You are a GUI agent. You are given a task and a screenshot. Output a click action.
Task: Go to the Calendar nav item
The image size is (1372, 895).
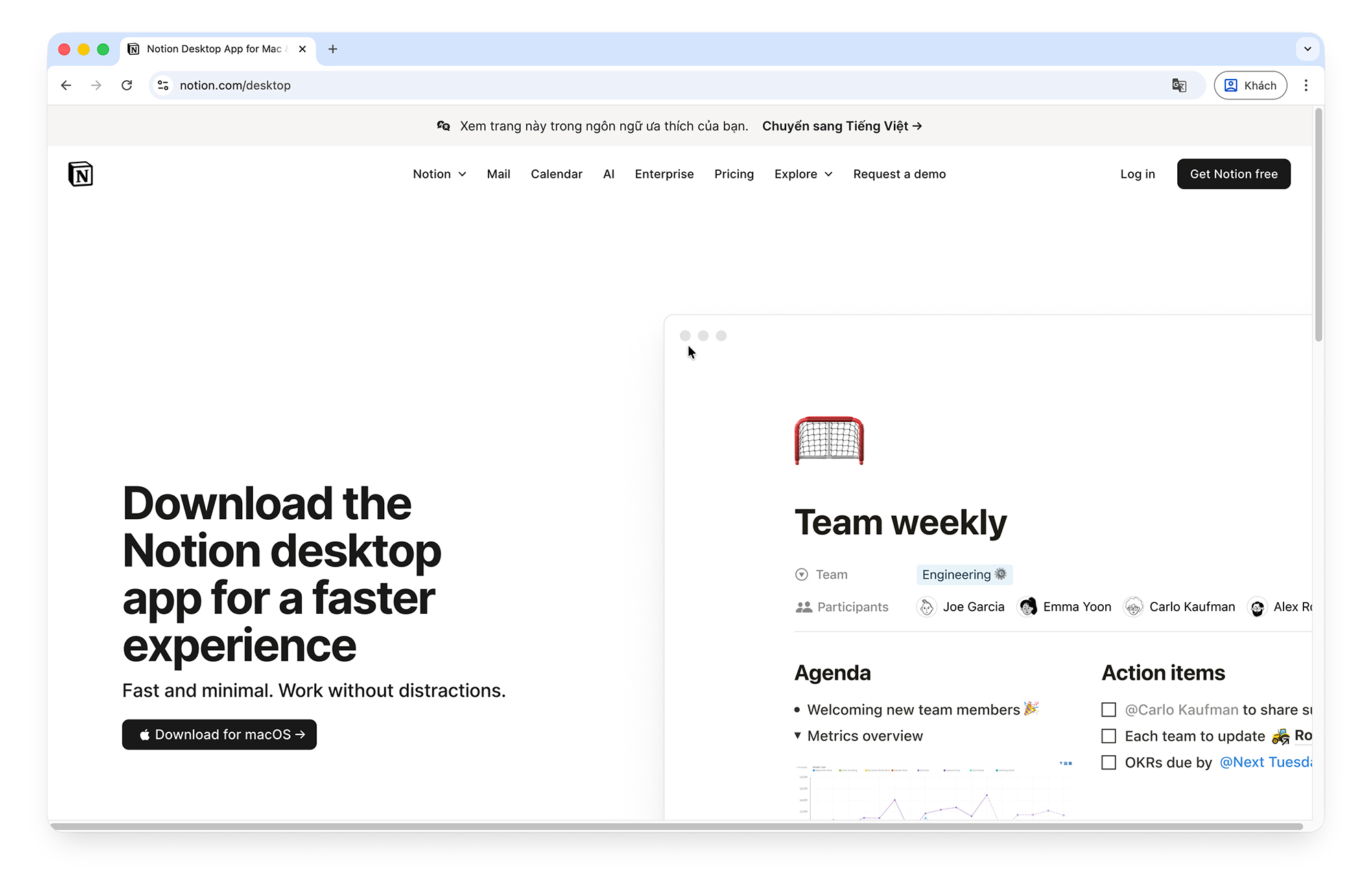tap(556, 174)
